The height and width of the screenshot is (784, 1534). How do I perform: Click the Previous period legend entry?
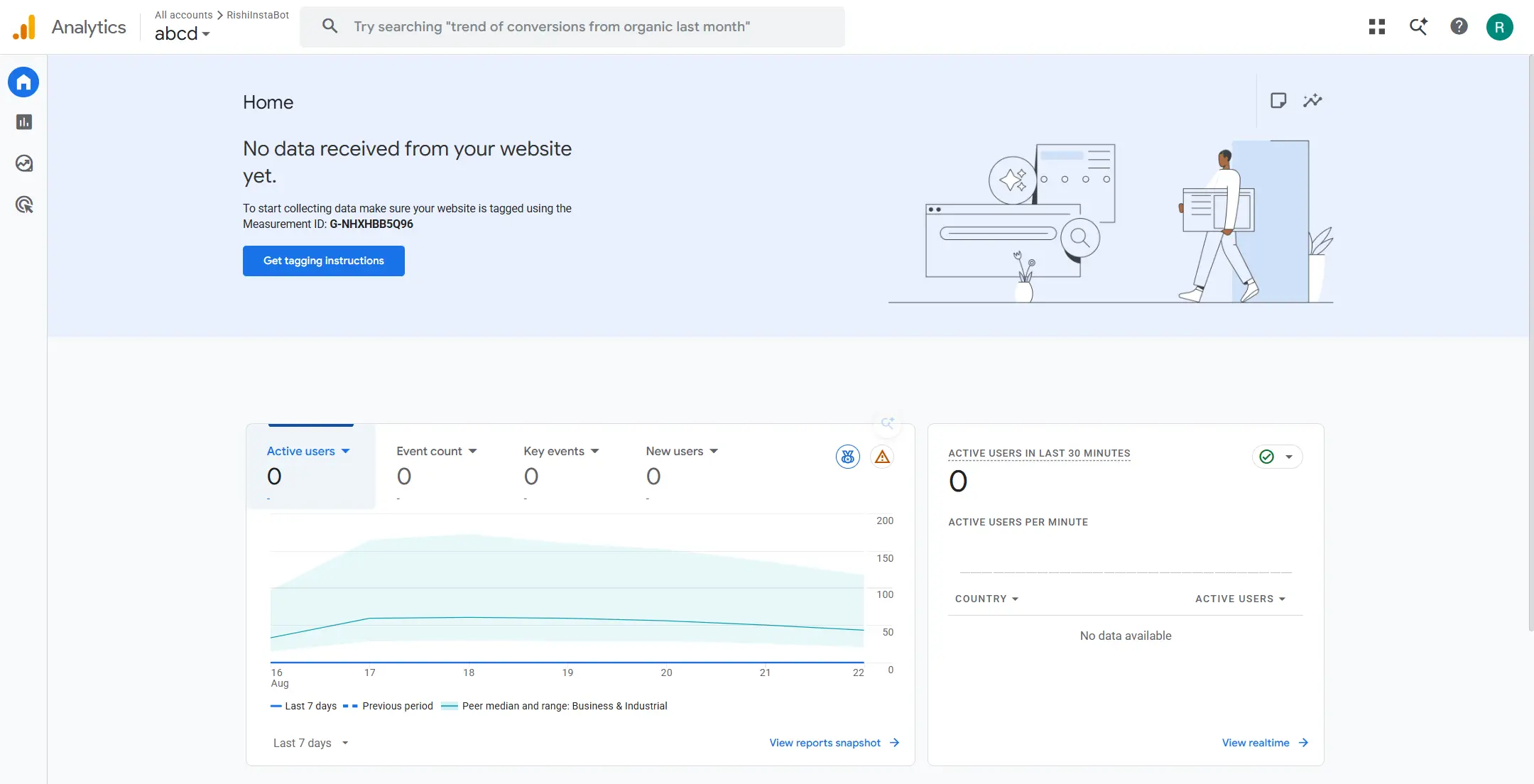388,706
